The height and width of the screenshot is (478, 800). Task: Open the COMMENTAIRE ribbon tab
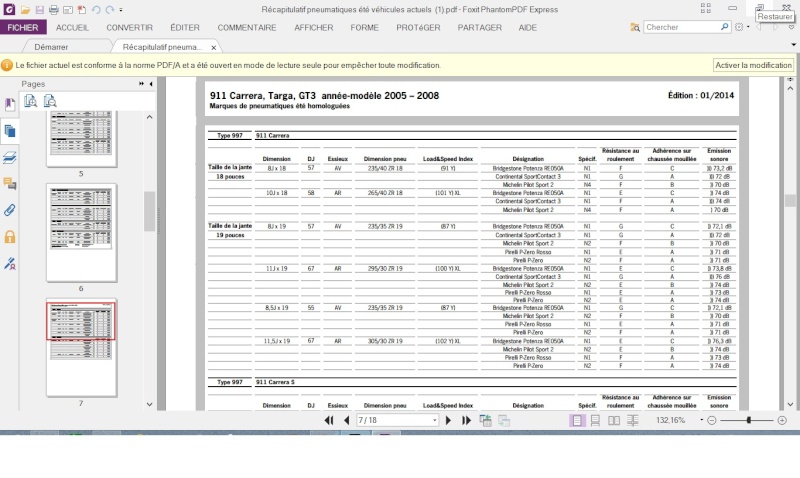coord(247,28)
